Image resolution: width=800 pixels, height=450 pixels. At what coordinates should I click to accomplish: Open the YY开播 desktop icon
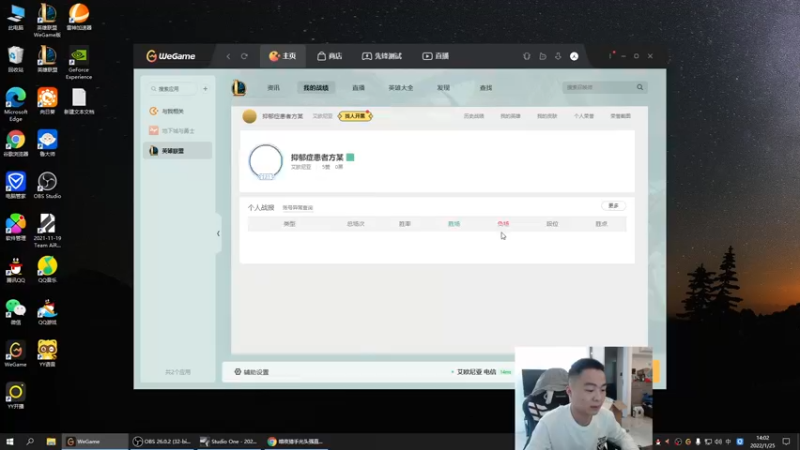pyautogui.click(x=16, y=396)
